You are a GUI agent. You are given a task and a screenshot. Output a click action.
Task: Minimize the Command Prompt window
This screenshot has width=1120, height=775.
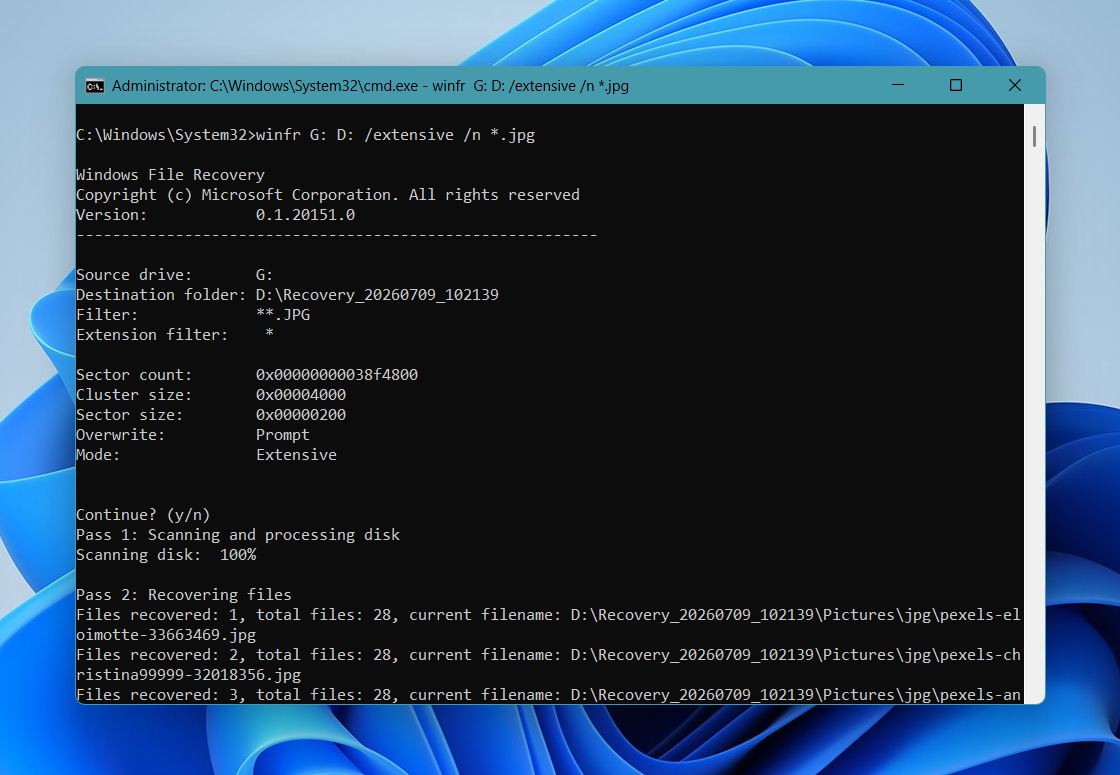point(898,85)
